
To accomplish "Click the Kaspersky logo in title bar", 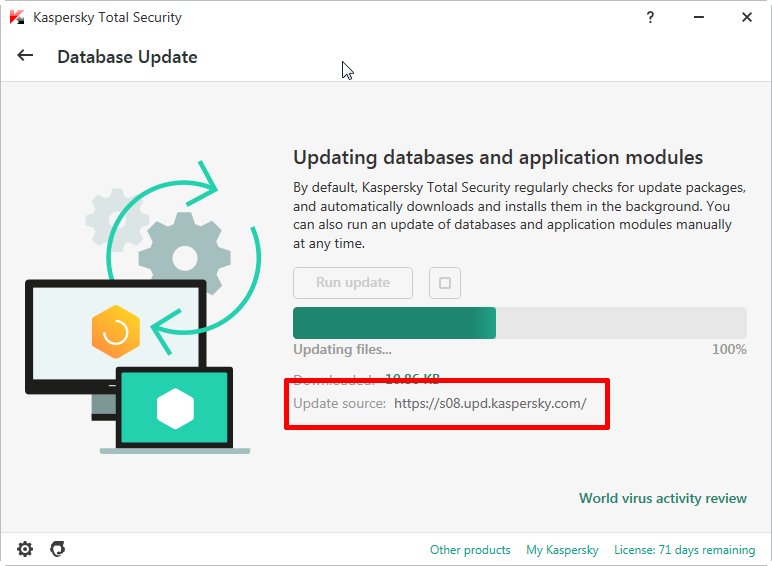I will point(17,17).
